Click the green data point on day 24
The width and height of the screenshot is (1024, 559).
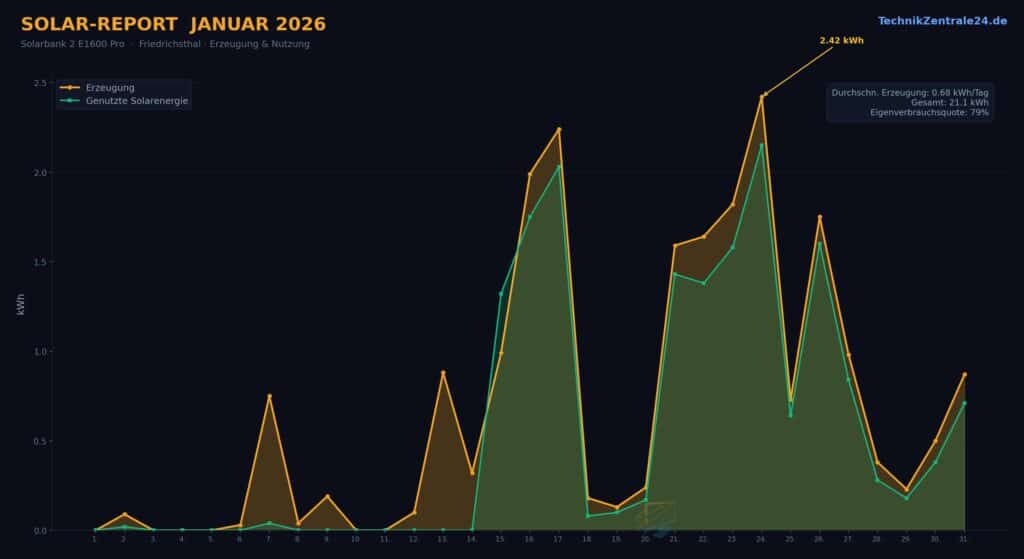762,145
